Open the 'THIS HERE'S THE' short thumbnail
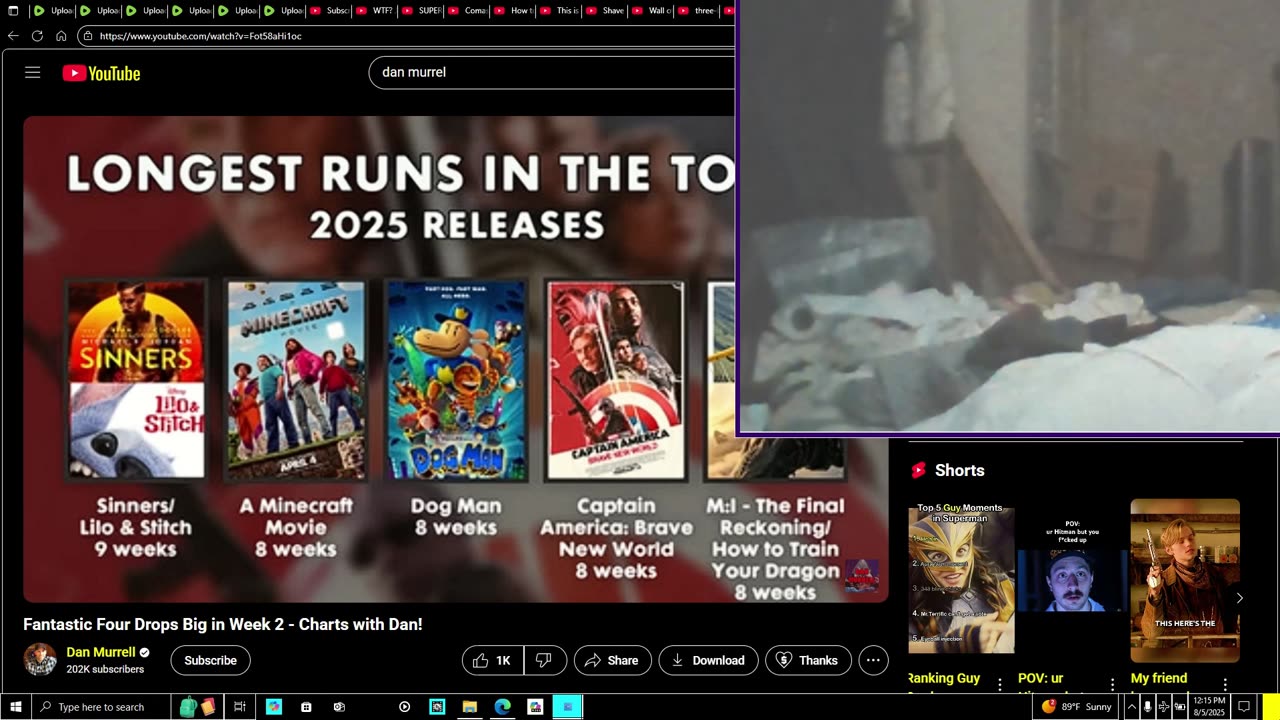The image size is (1280, 720). click(x=1185, y=580)
